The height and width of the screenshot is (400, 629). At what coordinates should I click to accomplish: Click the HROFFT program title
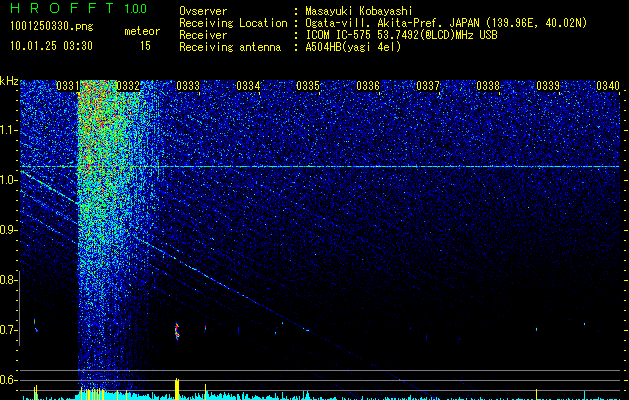point(62,8)
